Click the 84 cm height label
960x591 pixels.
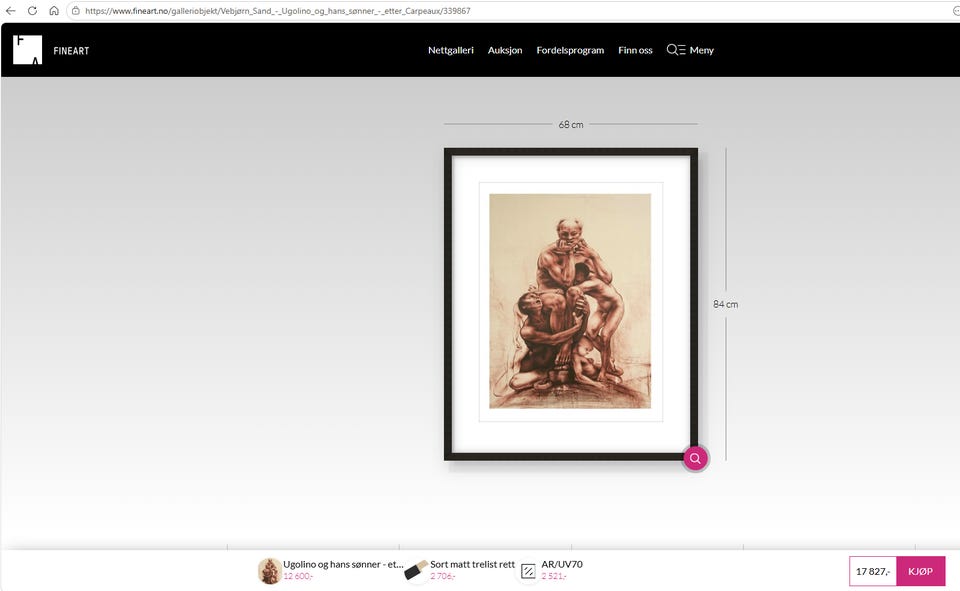[726, 304]
